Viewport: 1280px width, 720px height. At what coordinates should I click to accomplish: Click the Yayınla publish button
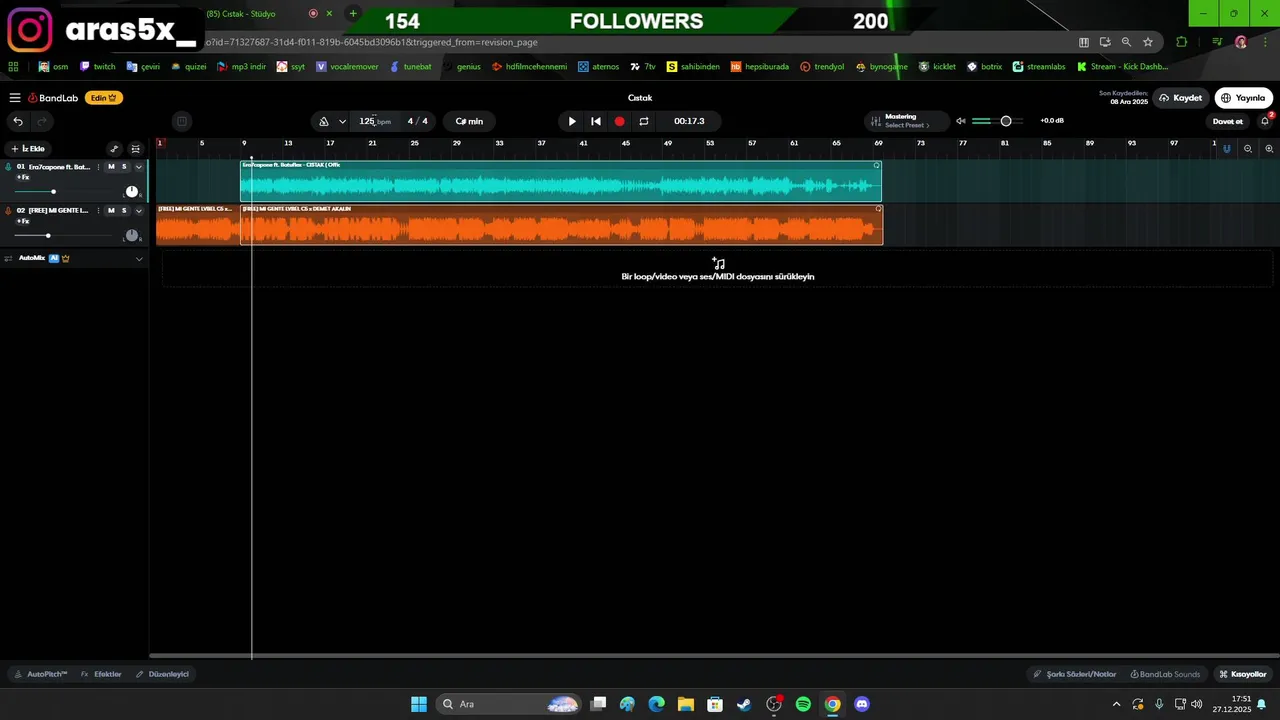point(1243,98)
